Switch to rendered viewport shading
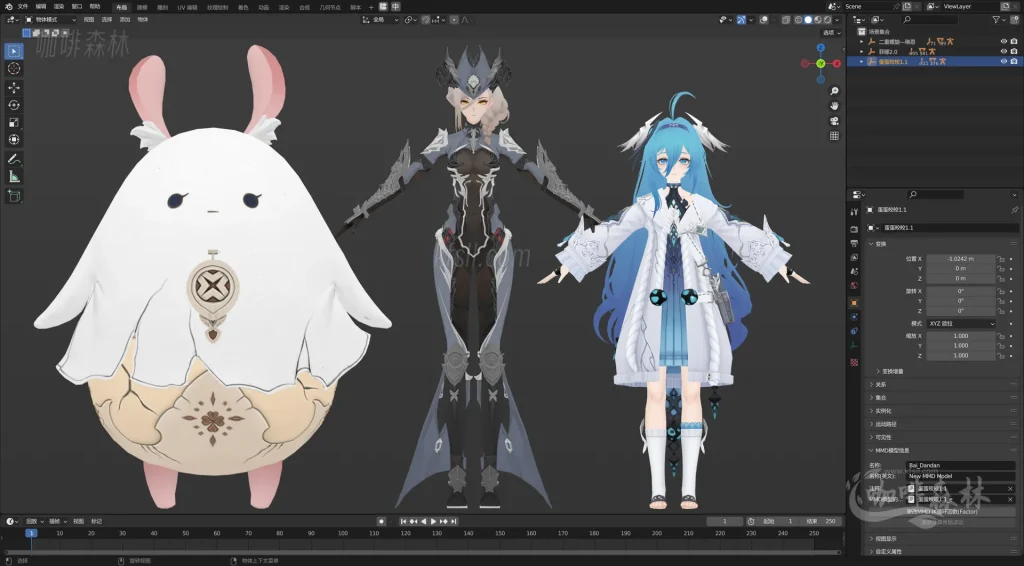1024x566 pixels. point(827,20)
